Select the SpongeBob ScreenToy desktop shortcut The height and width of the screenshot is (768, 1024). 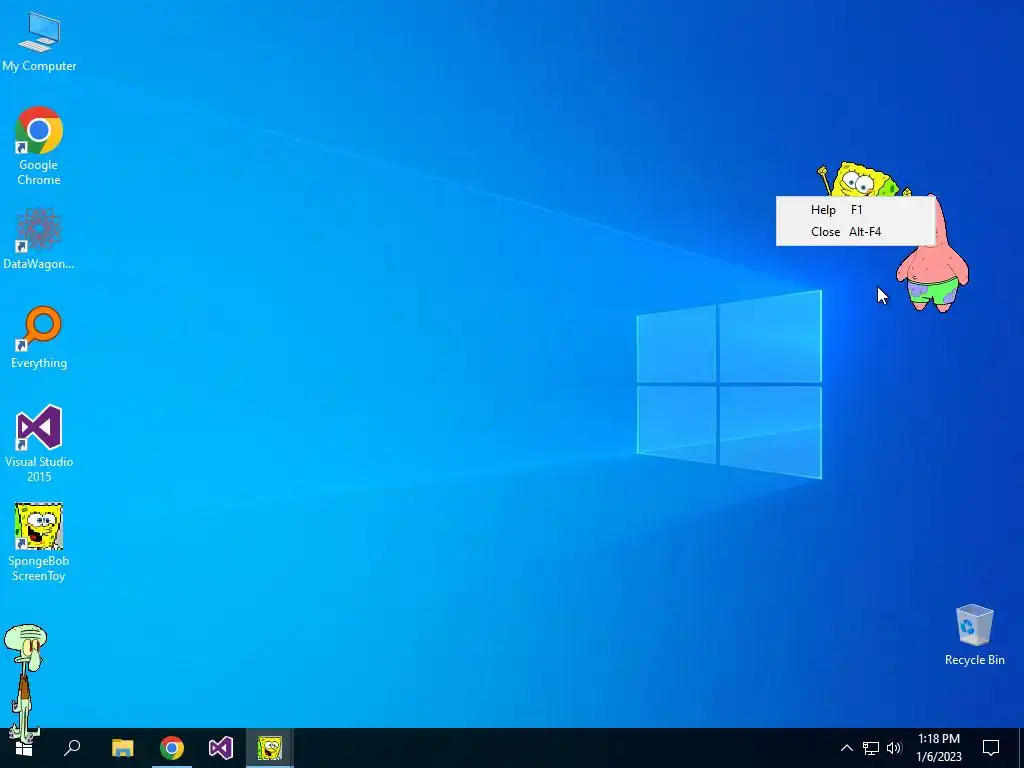tap(39, 542)
